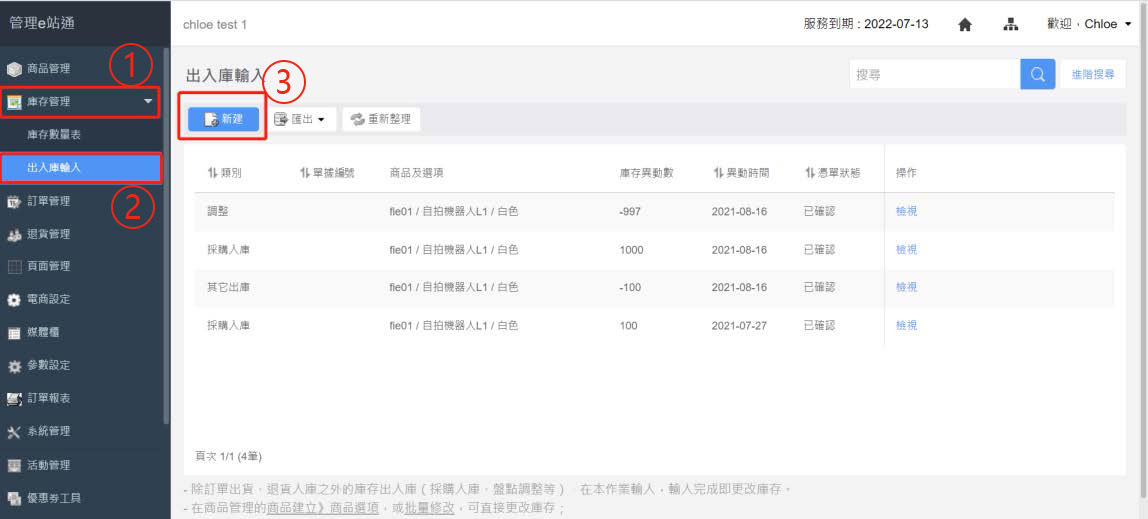Screen dimensions: 1148x519
Task: Expand the 匯出 export dropdown
Action: 300,120
